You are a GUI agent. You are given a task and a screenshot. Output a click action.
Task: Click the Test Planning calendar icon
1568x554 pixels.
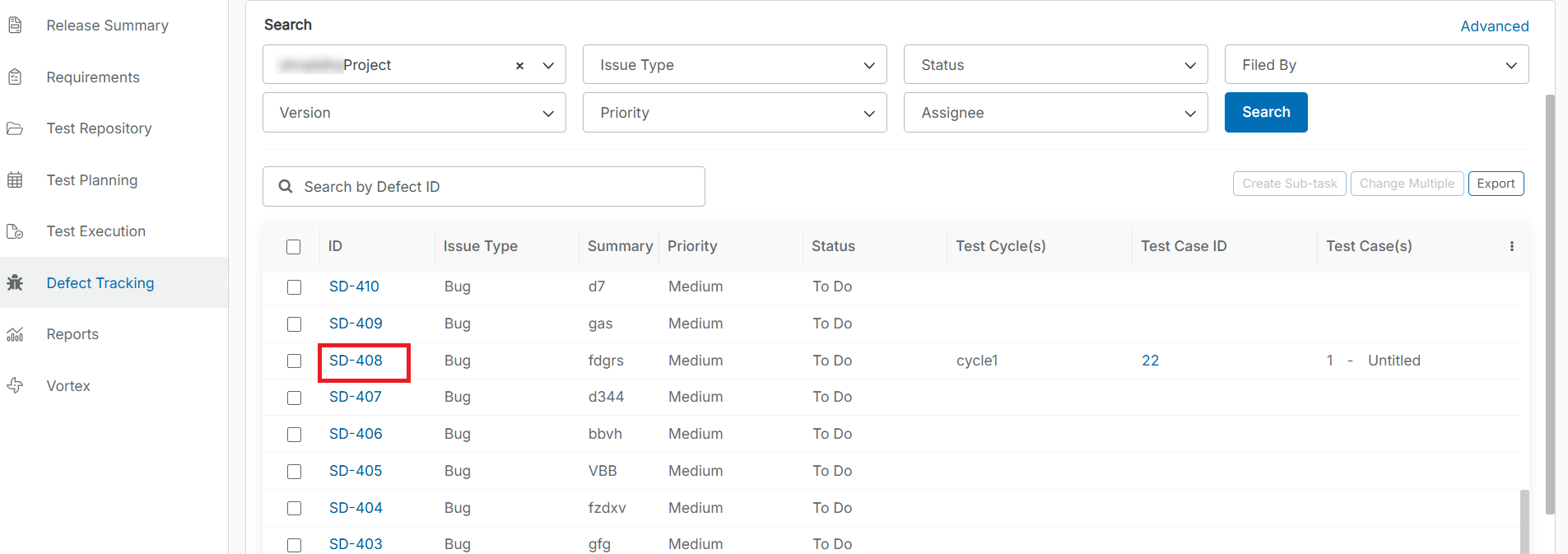pyautogui.click(x=15, y=180)
